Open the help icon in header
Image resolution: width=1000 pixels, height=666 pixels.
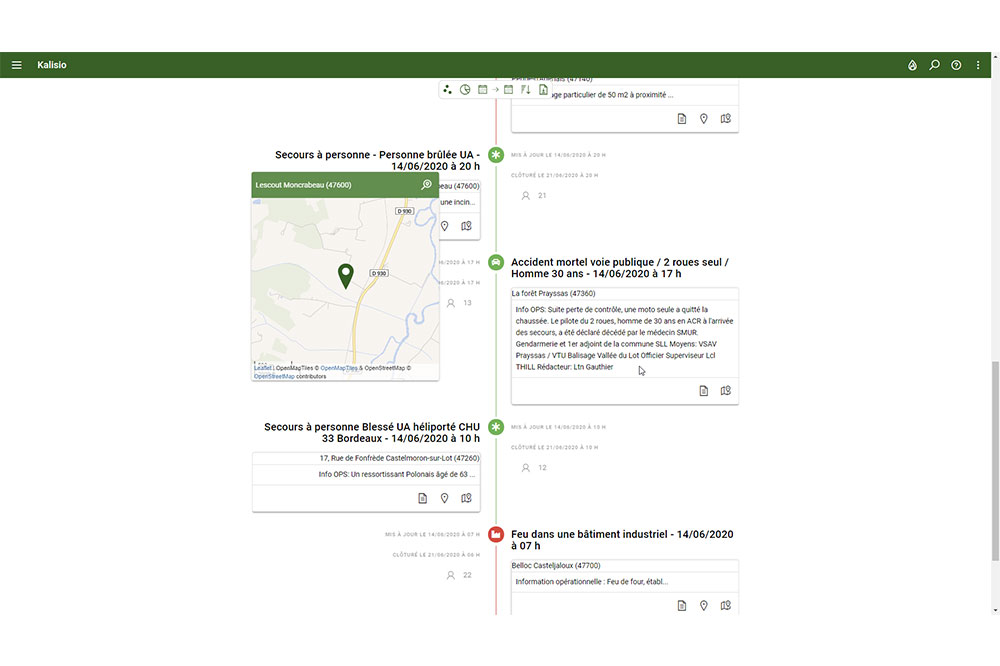(956, 65)
